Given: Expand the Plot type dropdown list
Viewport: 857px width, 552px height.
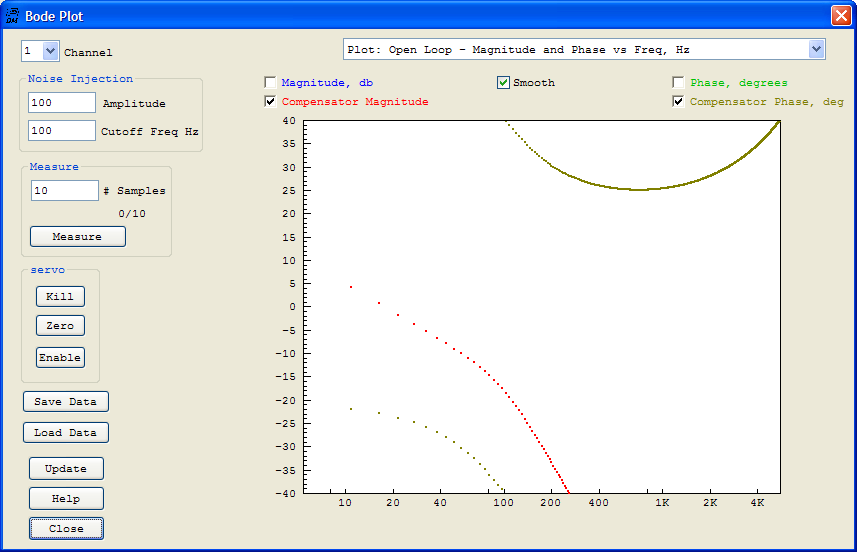Looking at the screenshot, I should point(816,49).
